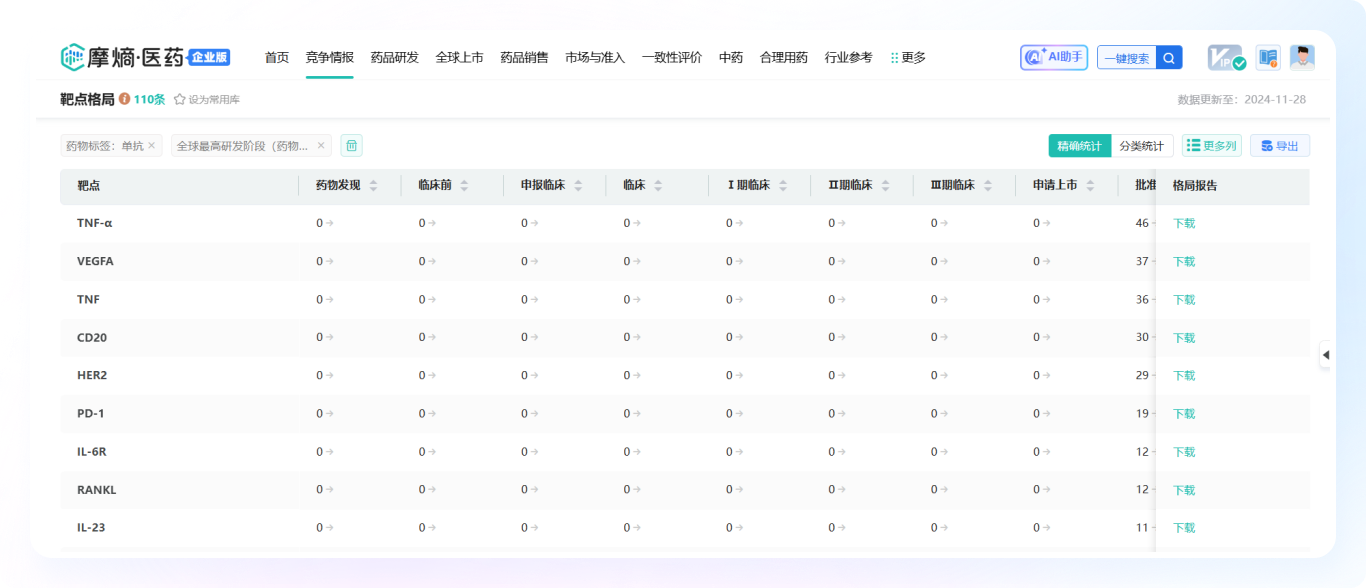Remove the 药物标签: 单抗 filter tag
The height and width of the screenshot is (588, 1366).
151,146
